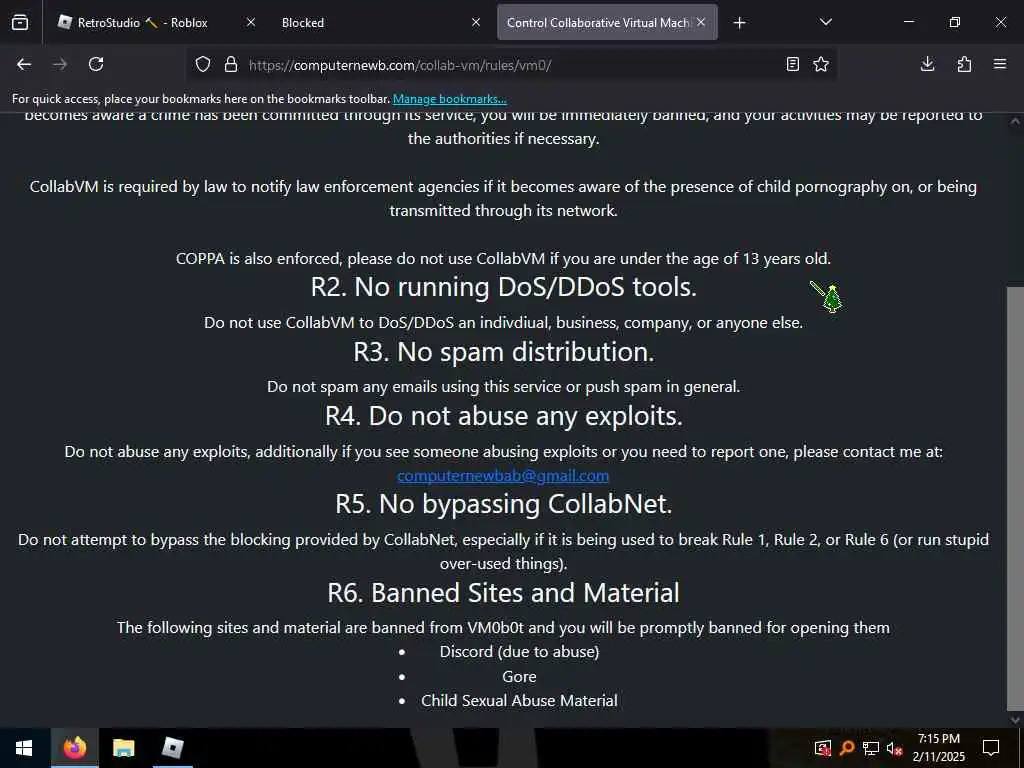Expand the list all tabs chevron
This screenshot has width=1024, height=768.
[x=825, y=22]
